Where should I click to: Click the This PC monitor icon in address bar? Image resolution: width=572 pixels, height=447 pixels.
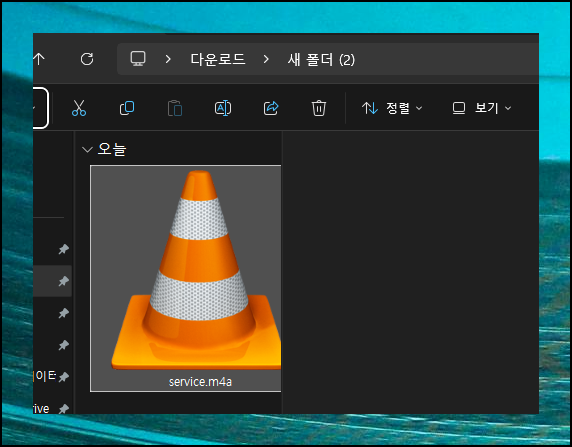tap(138, 59)
